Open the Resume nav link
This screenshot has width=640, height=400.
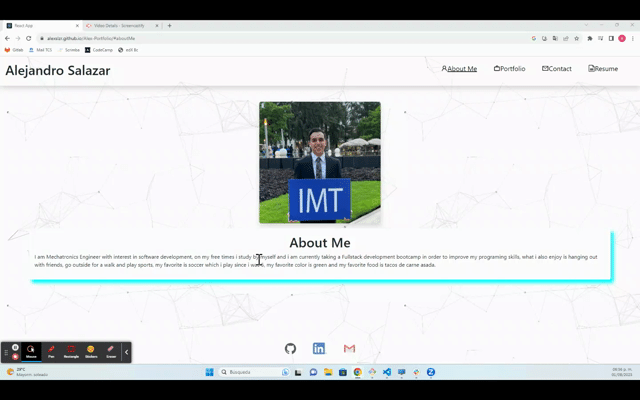(603, 69)
